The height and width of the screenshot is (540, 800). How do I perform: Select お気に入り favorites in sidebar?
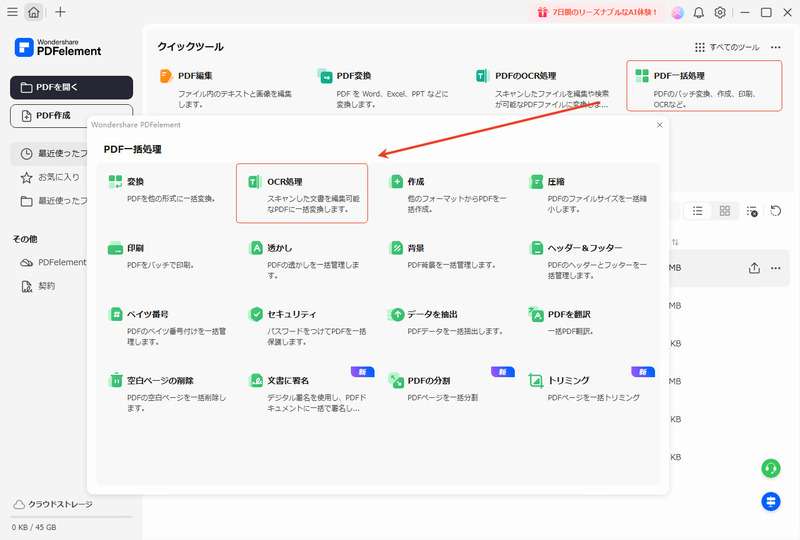pyautogui.click(x=50, y=177)
